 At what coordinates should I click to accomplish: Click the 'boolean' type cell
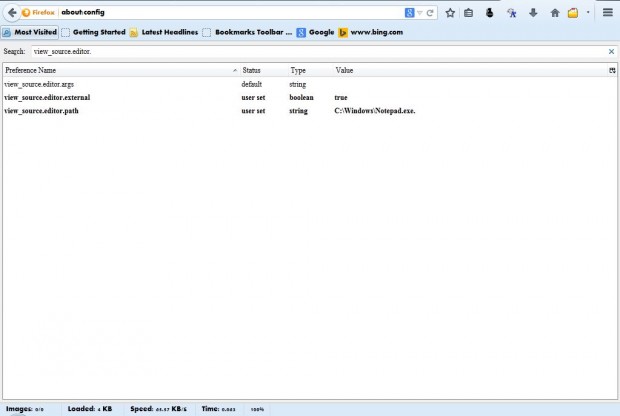[301, 97]
